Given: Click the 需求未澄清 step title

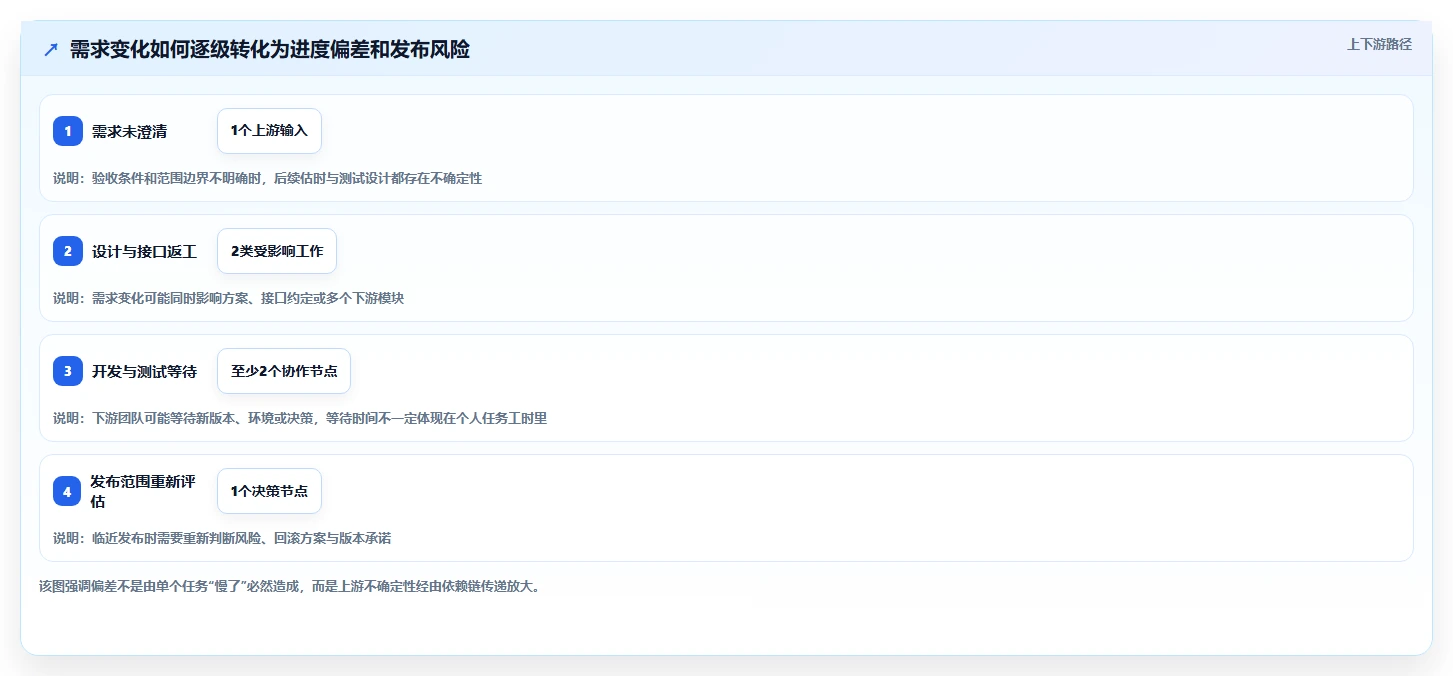Looking at the screenshot, I should coord(130,131).
